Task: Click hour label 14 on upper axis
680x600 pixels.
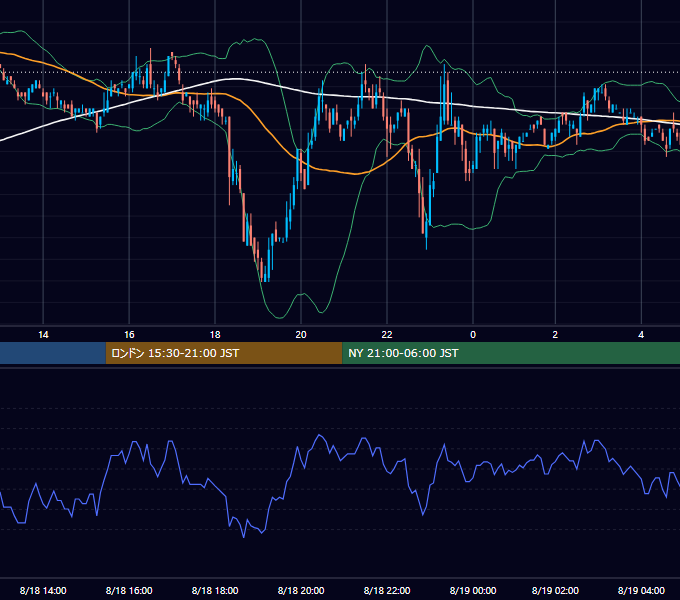Action: tap(43, 335)
